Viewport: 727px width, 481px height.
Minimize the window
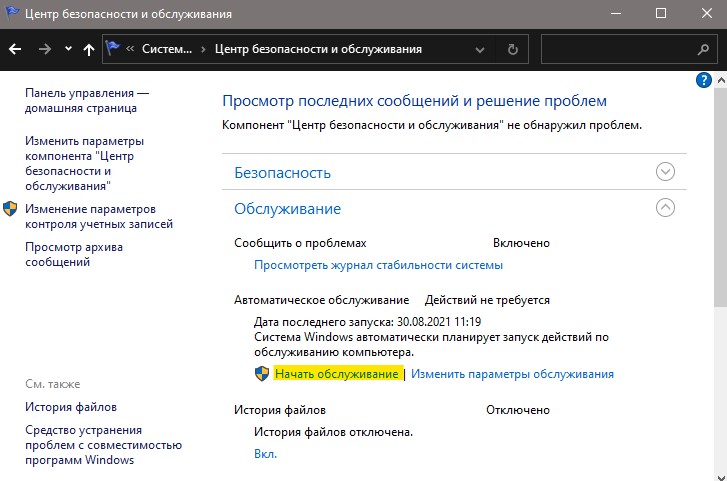pyautogui.click(x=616, y=13)
